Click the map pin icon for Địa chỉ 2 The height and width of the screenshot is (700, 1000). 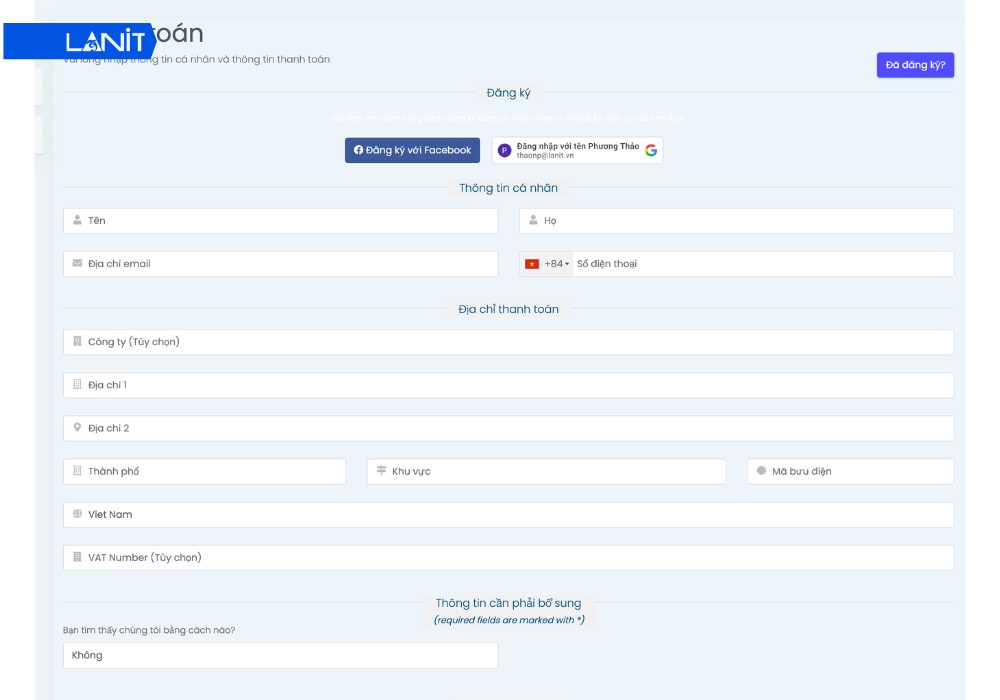77,428
